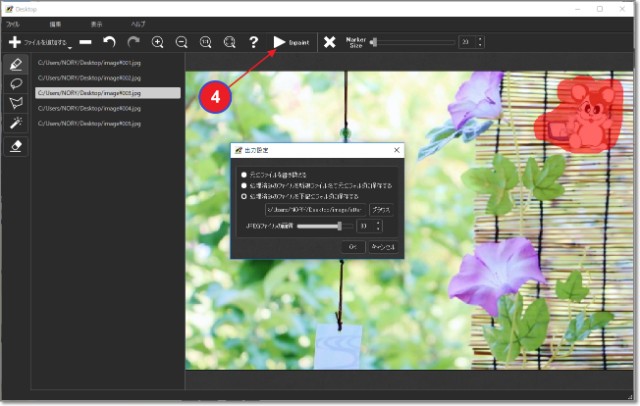The width and height of the screenshot is (640, 406).
Task: Open the add-file dropdown arrow next to plus icon
Action: click(70, 46)
